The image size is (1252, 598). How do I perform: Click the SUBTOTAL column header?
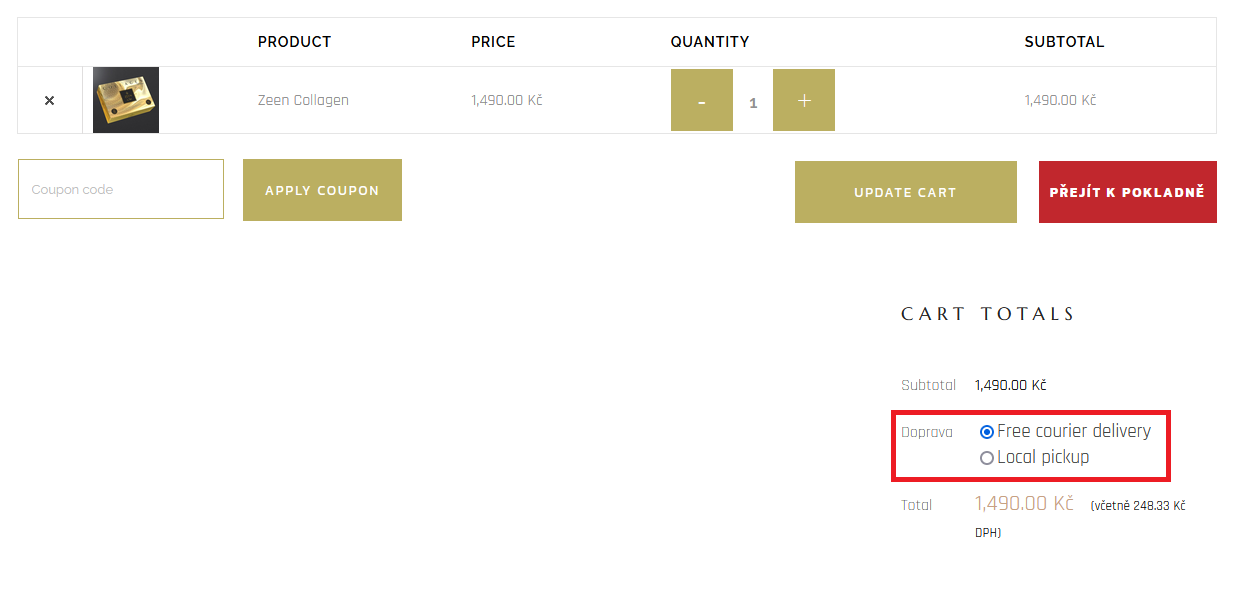pyautogui.click(x=1064, y=42)
